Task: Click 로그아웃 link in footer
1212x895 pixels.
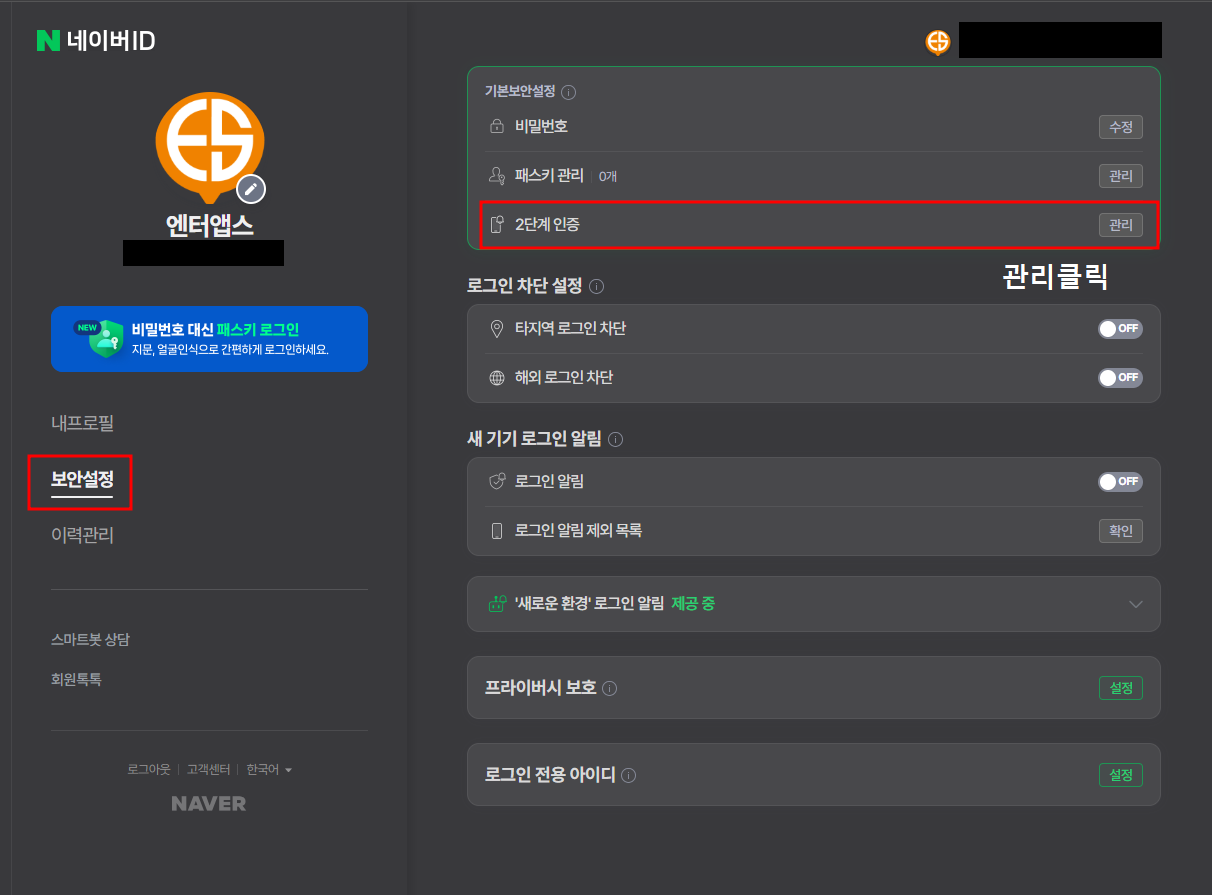Action: 149,770
